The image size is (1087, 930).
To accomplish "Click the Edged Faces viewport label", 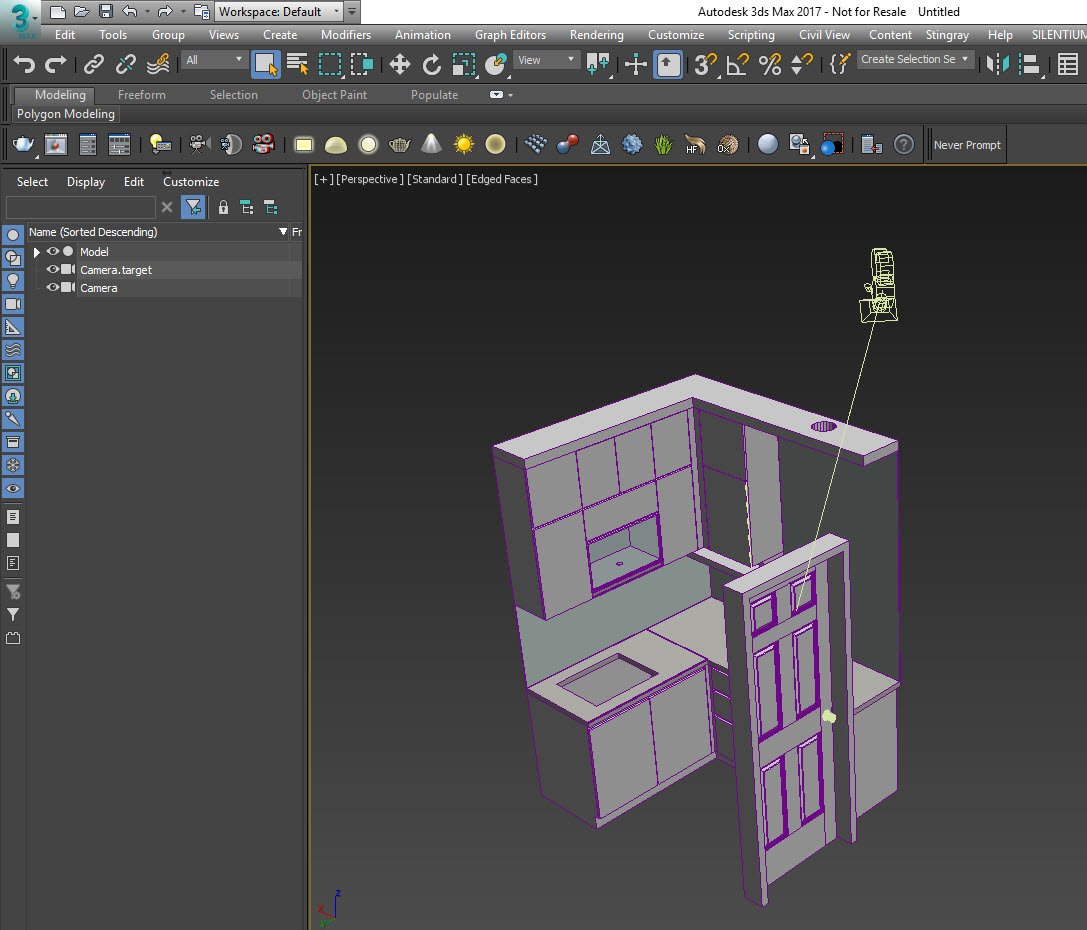I will pos(502,179).
